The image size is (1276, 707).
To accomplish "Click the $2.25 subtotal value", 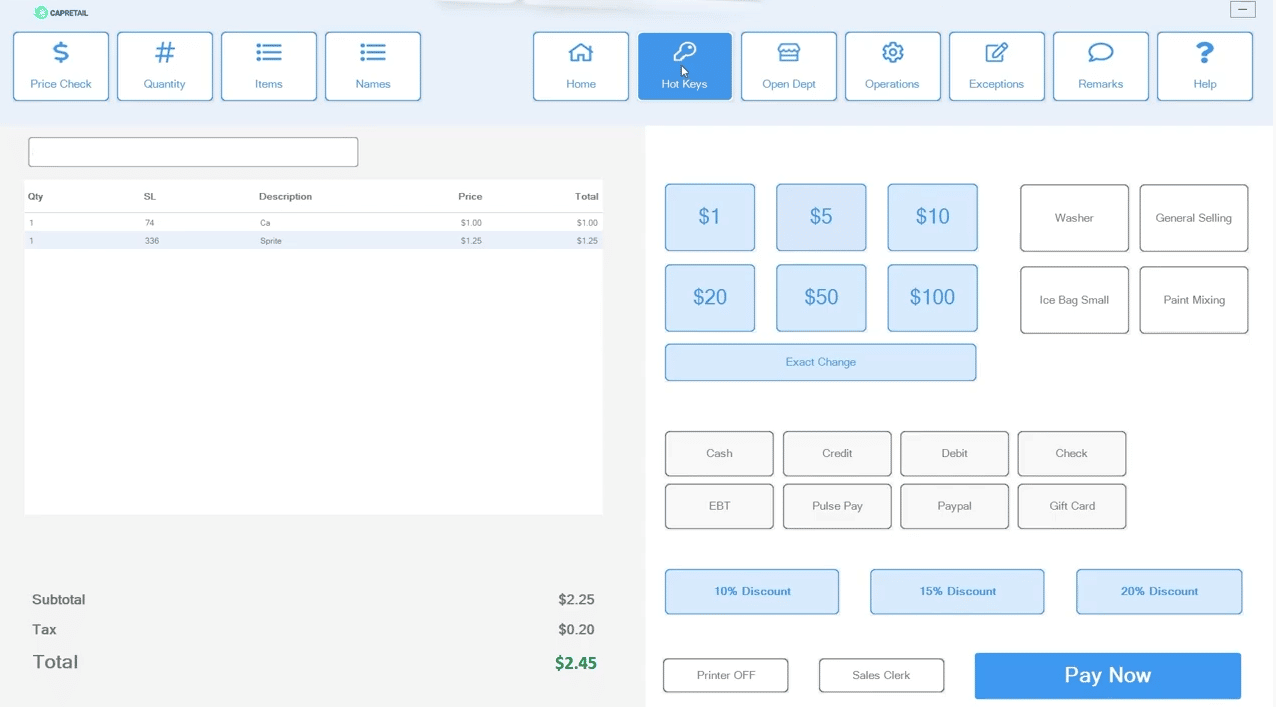I will (x=577, y=600).
